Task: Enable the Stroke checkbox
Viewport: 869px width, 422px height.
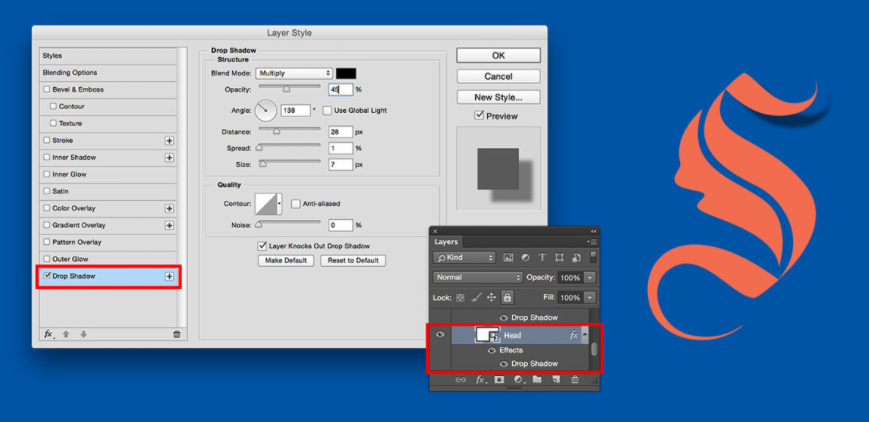Action: click(x=47, y=140)
